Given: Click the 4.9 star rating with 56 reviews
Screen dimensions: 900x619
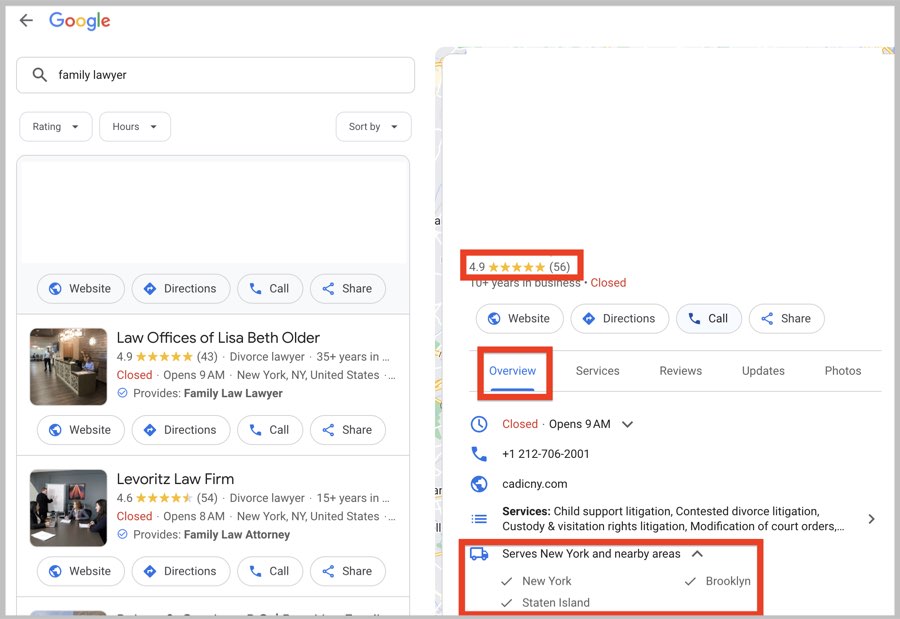Looking at the screenshot, I should pos(519,267).
